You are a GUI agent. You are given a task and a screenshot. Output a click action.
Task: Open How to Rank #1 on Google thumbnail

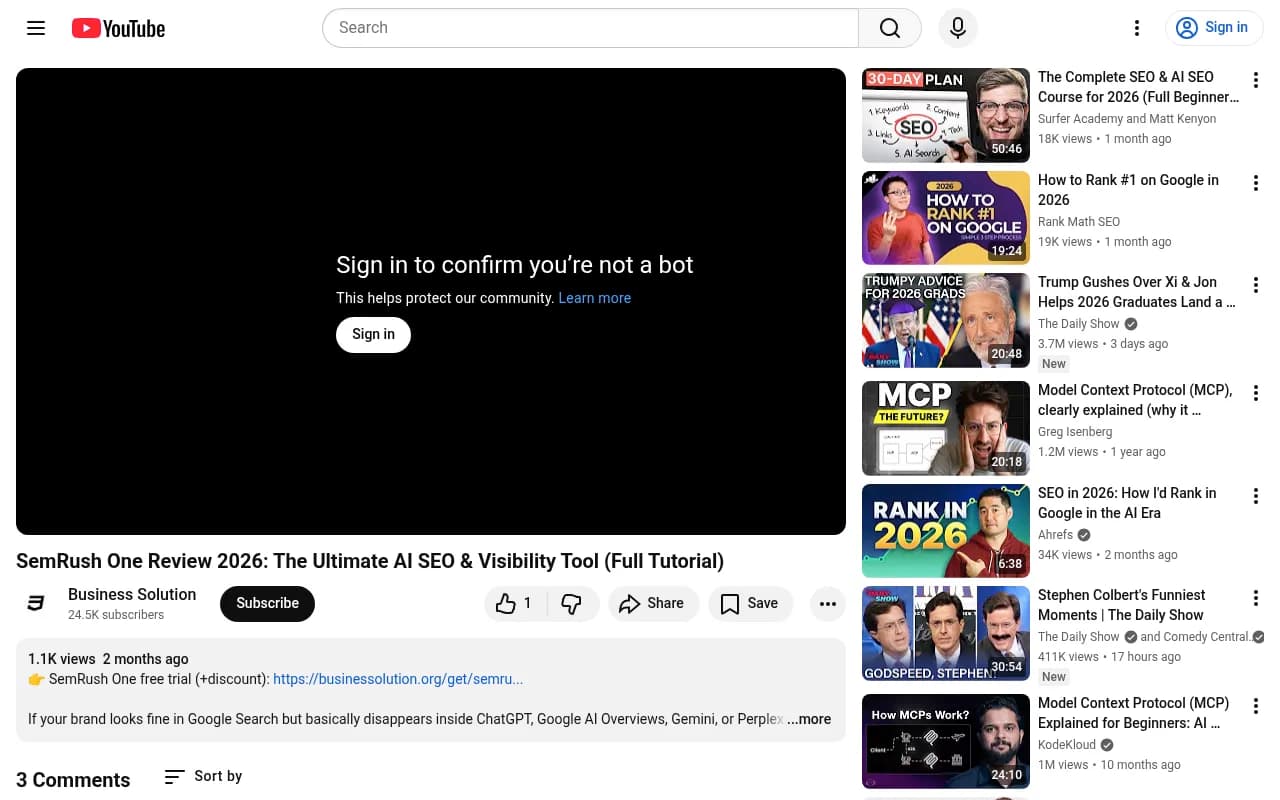[x=946, y=218]
